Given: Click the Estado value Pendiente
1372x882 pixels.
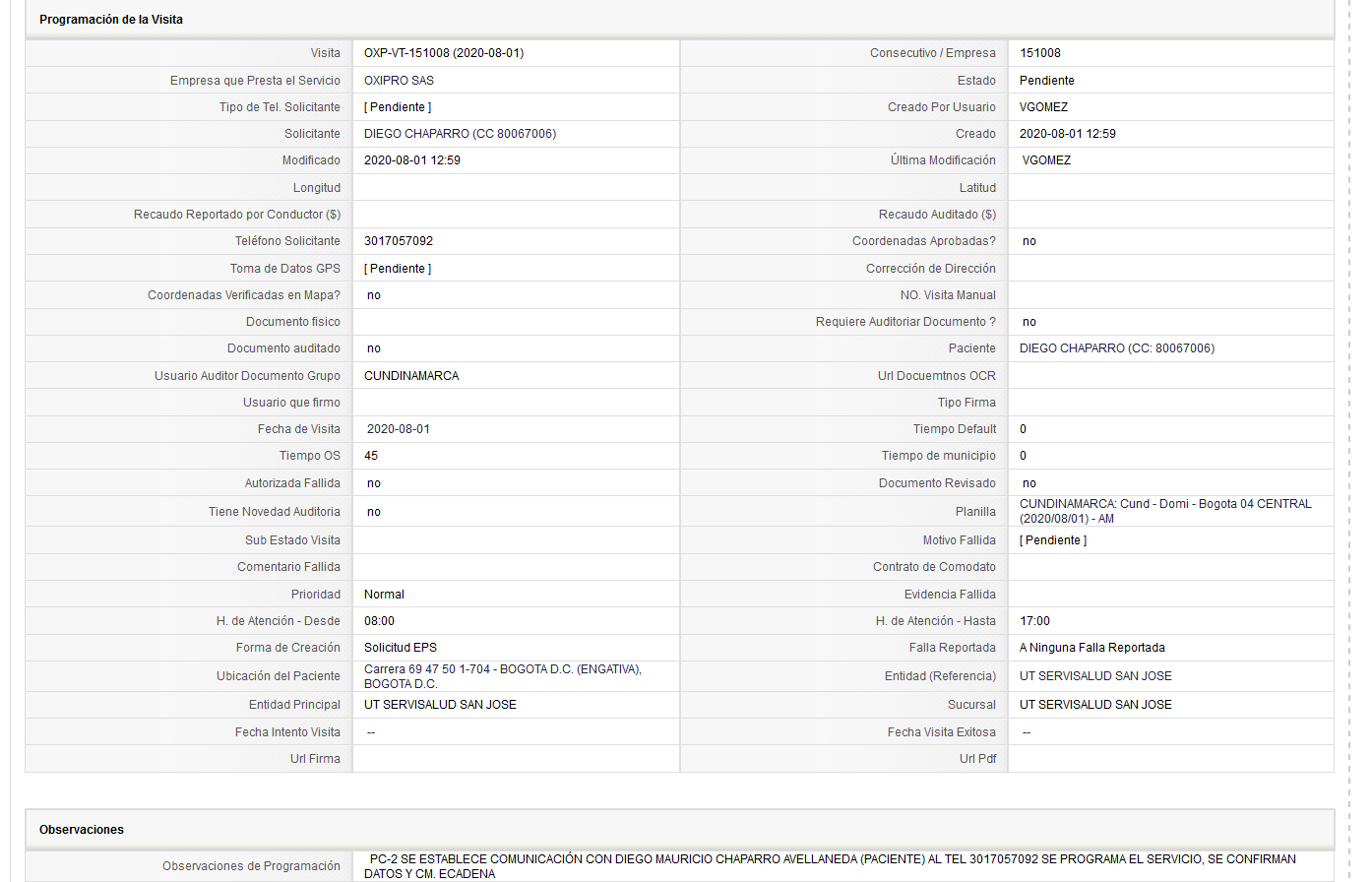Looking at the screenshot, I should (x=1047, y=81).
